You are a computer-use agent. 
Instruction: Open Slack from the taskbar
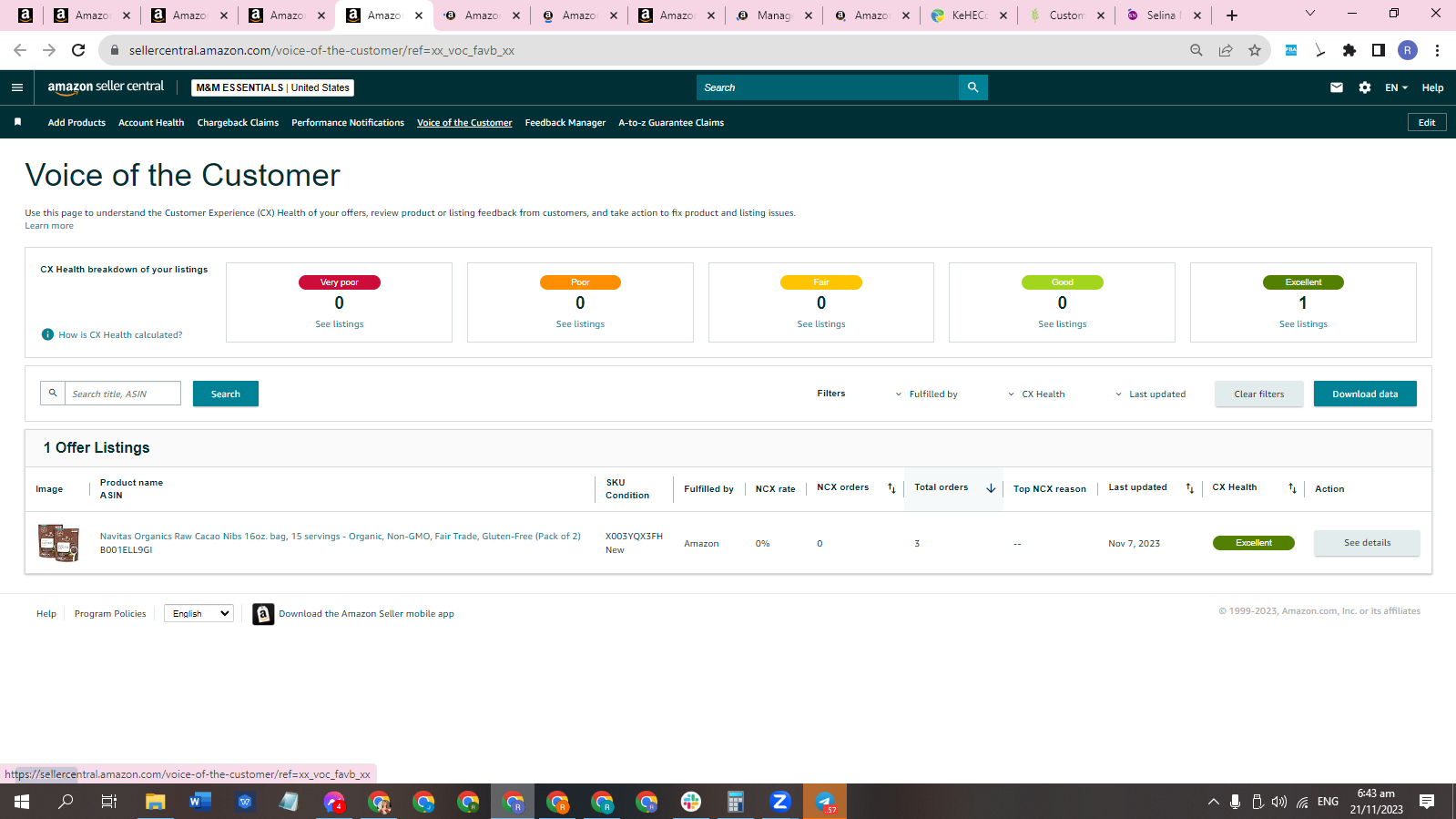point(691,802)
